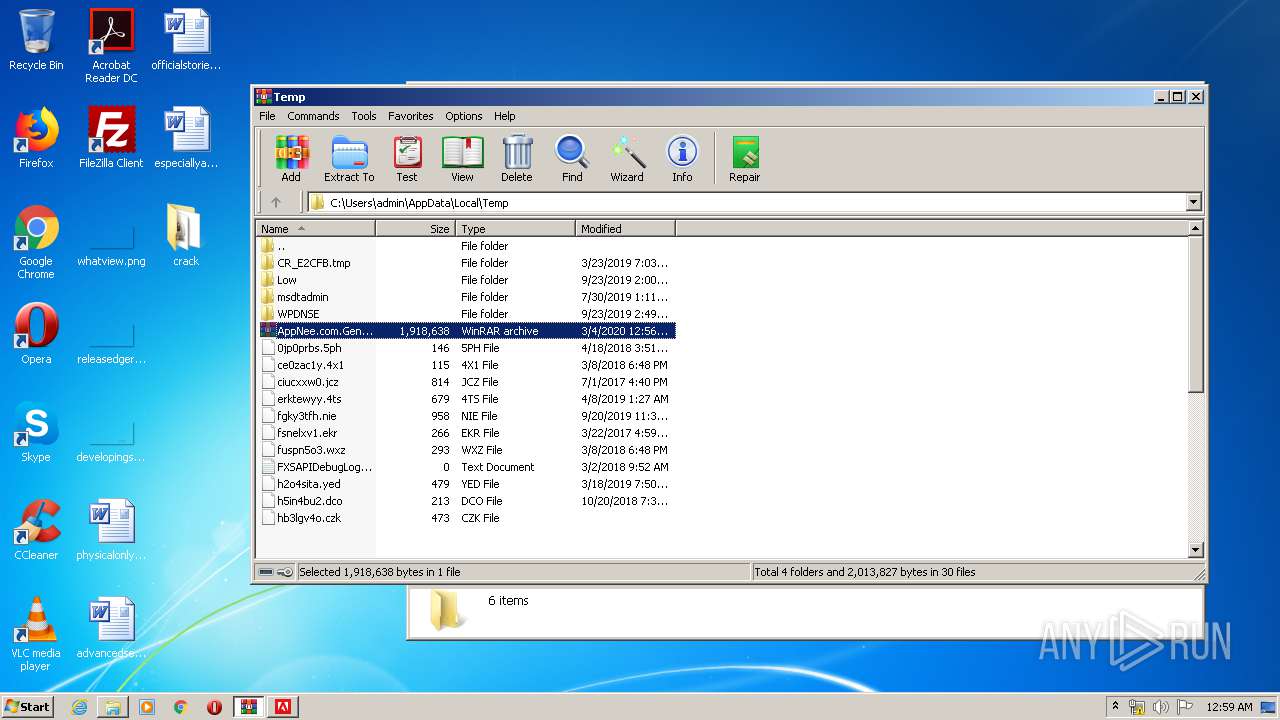Click the Add toolbar icon
Image resolution: width=1280 pixels, height=720 pixels.
point(291,159)
